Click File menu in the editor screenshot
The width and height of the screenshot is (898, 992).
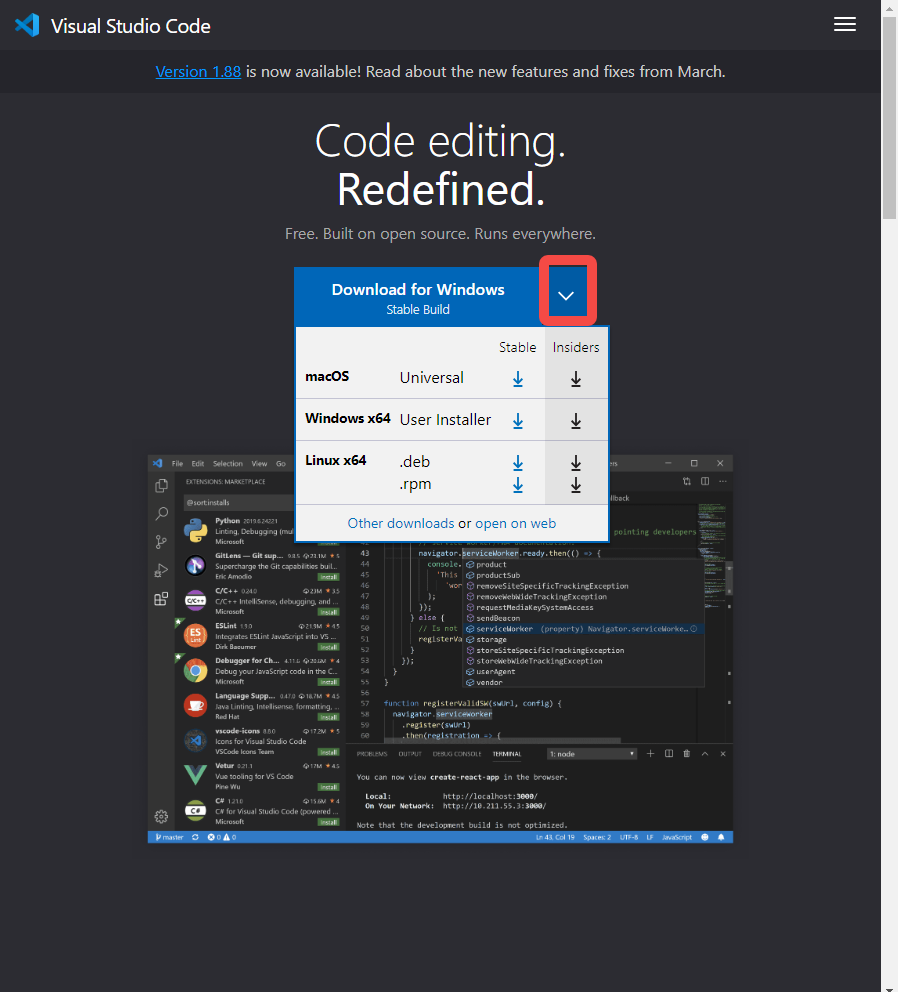pyautogui.click(x=177, y=464)
